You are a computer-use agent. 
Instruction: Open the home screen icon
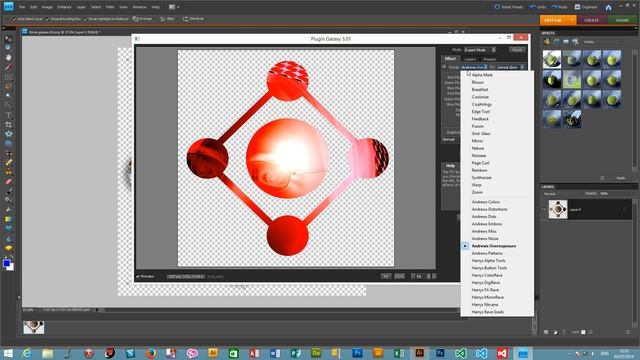[x=608, y=7]
